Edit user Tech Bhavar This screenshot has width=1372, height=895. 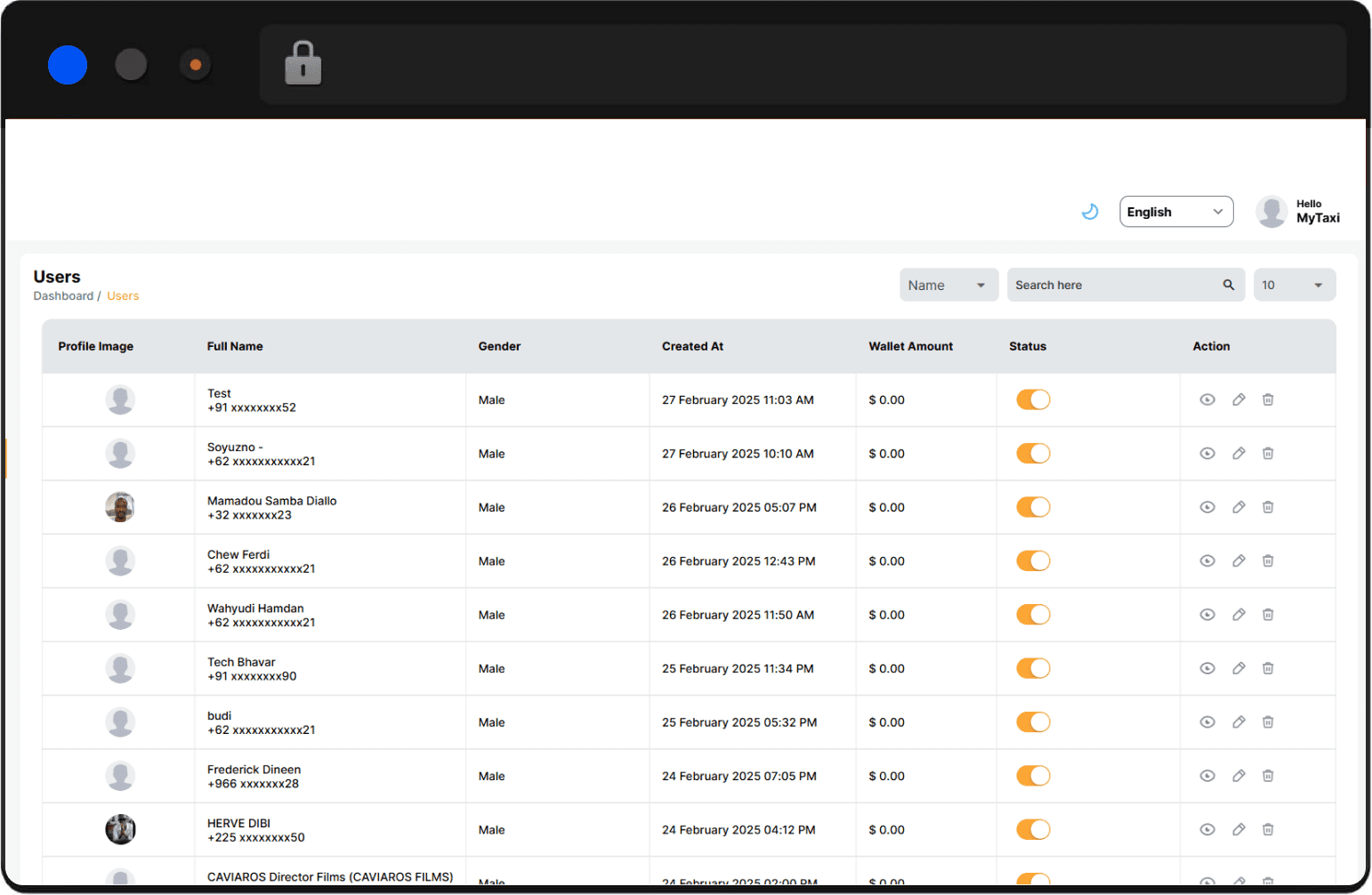(1238, 669)
